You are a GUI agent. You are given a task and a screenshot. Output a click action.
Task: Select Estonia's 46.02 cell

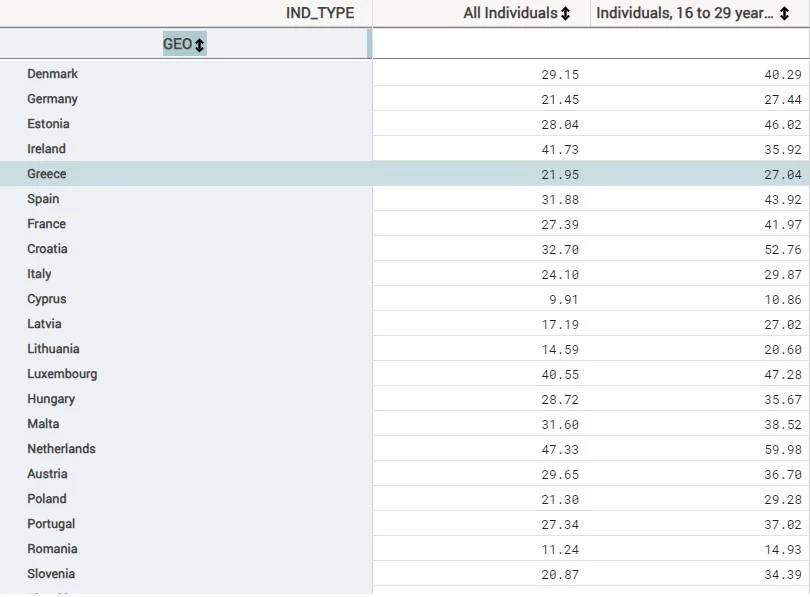781,124
